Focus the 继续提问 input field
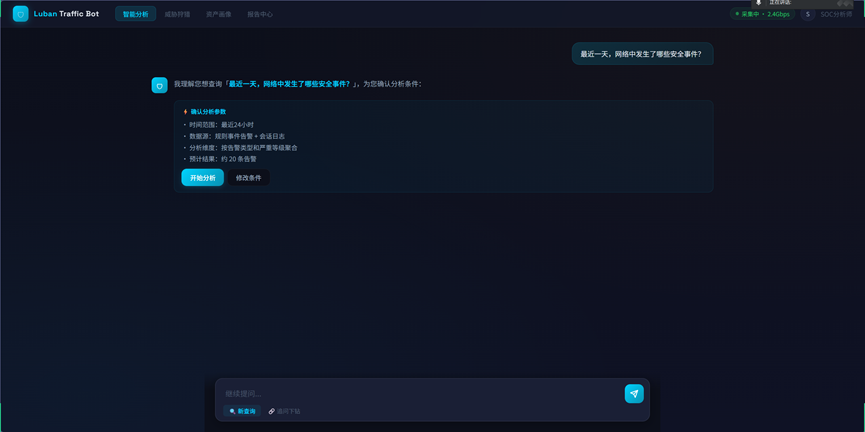The width and height of the screenshot is (865, 432). click(420, 393)
